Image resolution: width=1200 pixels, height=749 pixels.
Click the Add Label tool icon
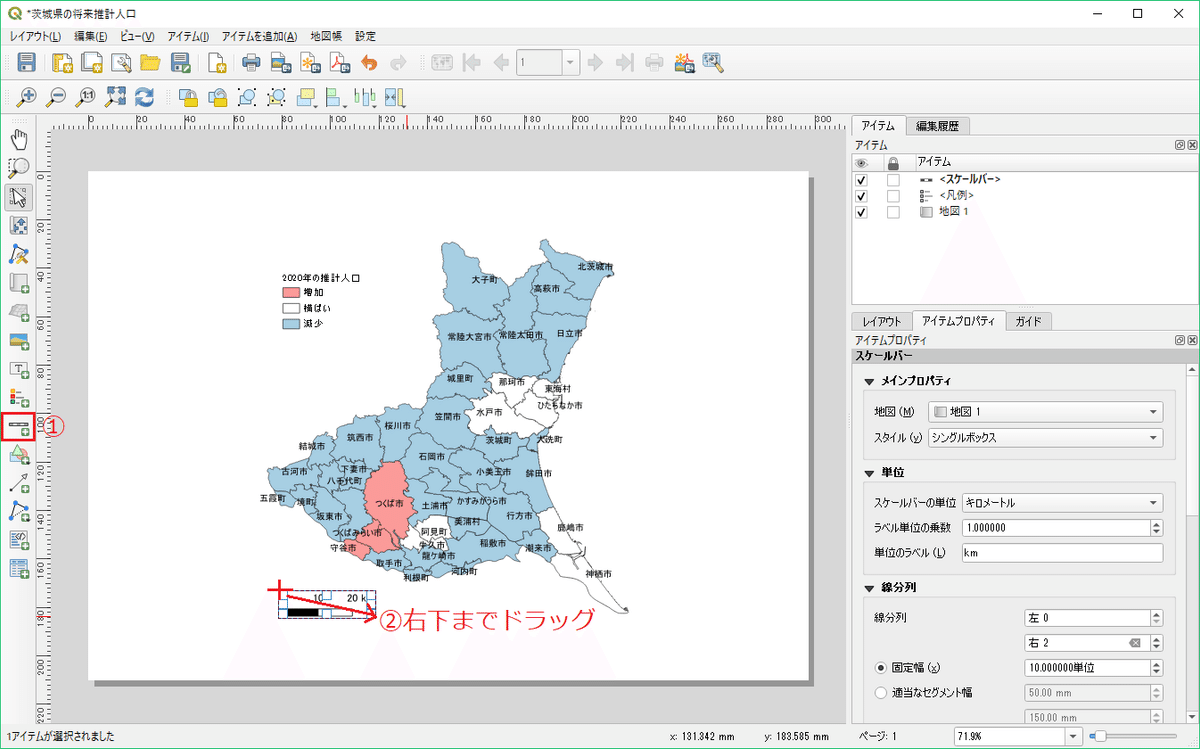point(19,369)
